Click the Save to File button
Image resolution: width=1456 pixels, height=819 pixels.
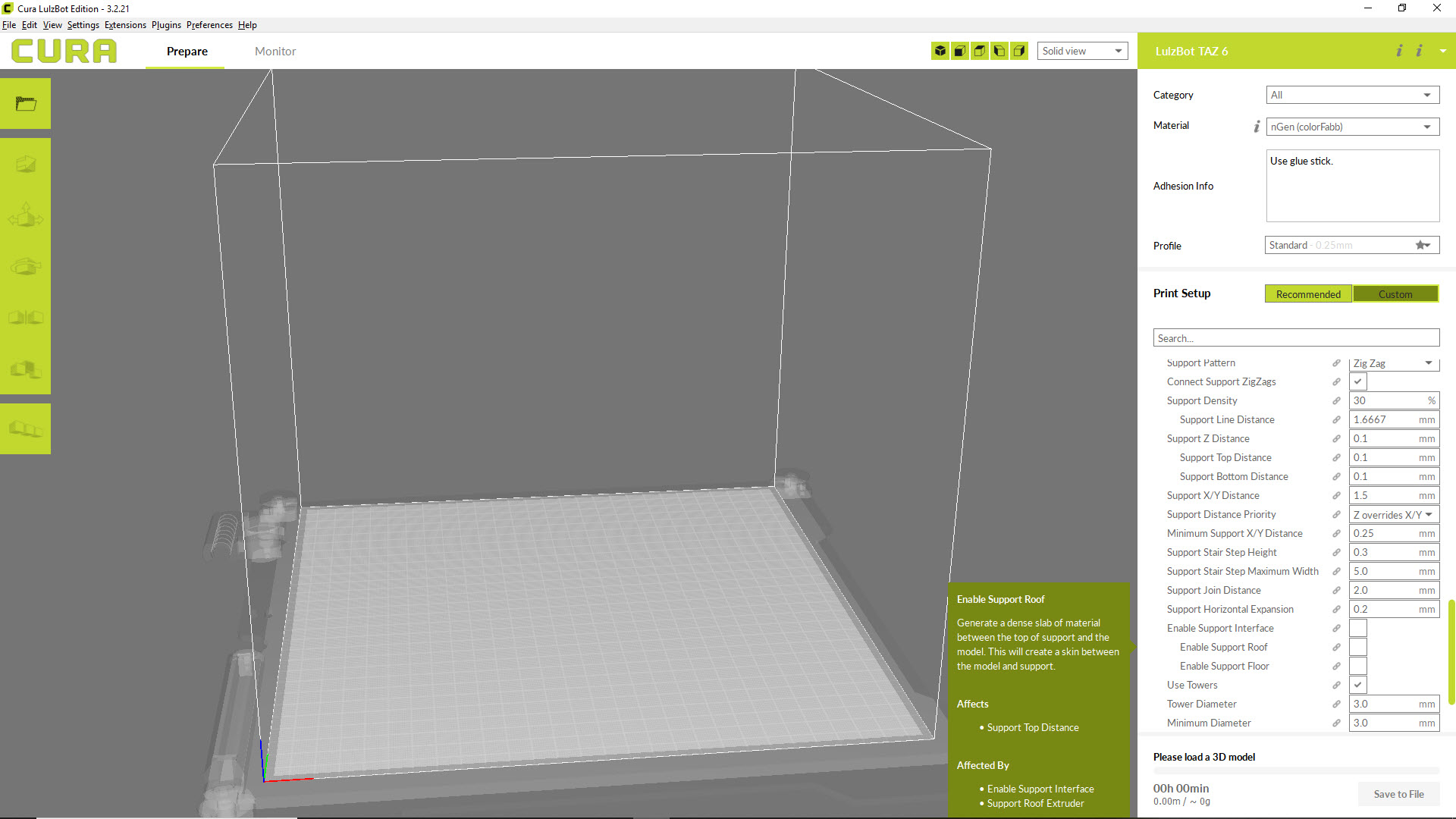(x=1398, y=794)
